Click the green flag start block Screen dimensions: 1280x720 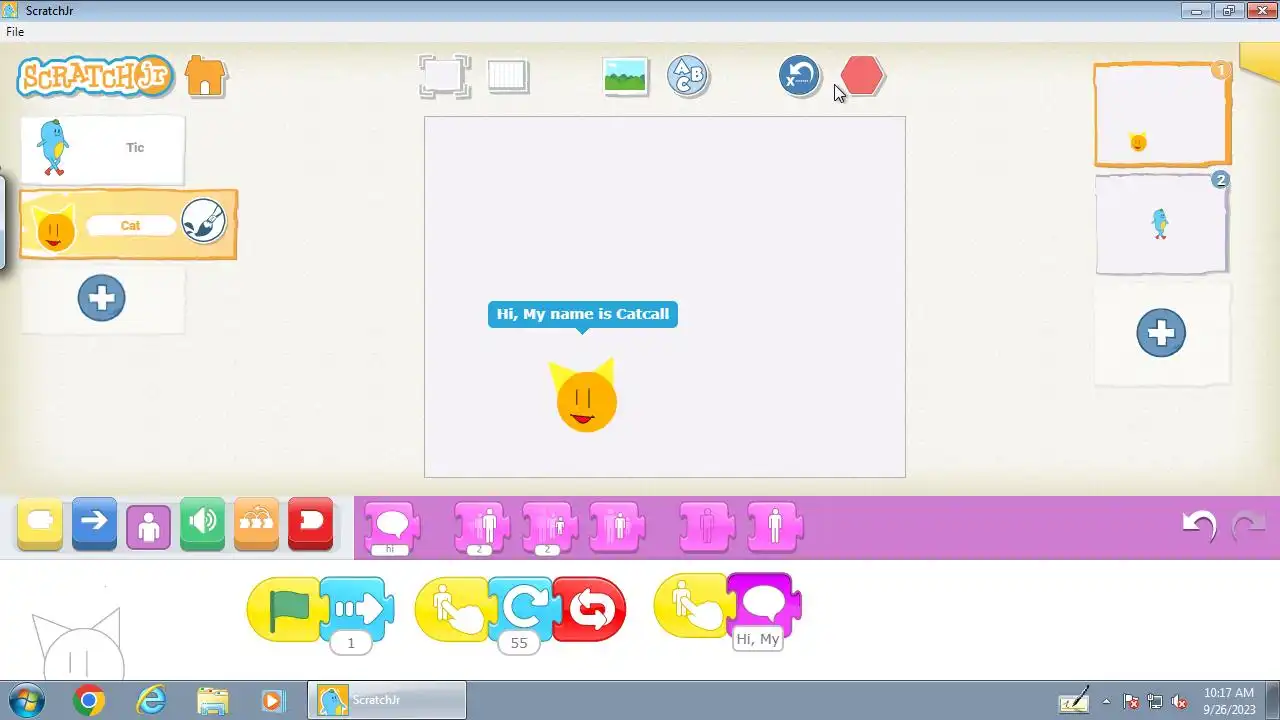coord(284,608)
